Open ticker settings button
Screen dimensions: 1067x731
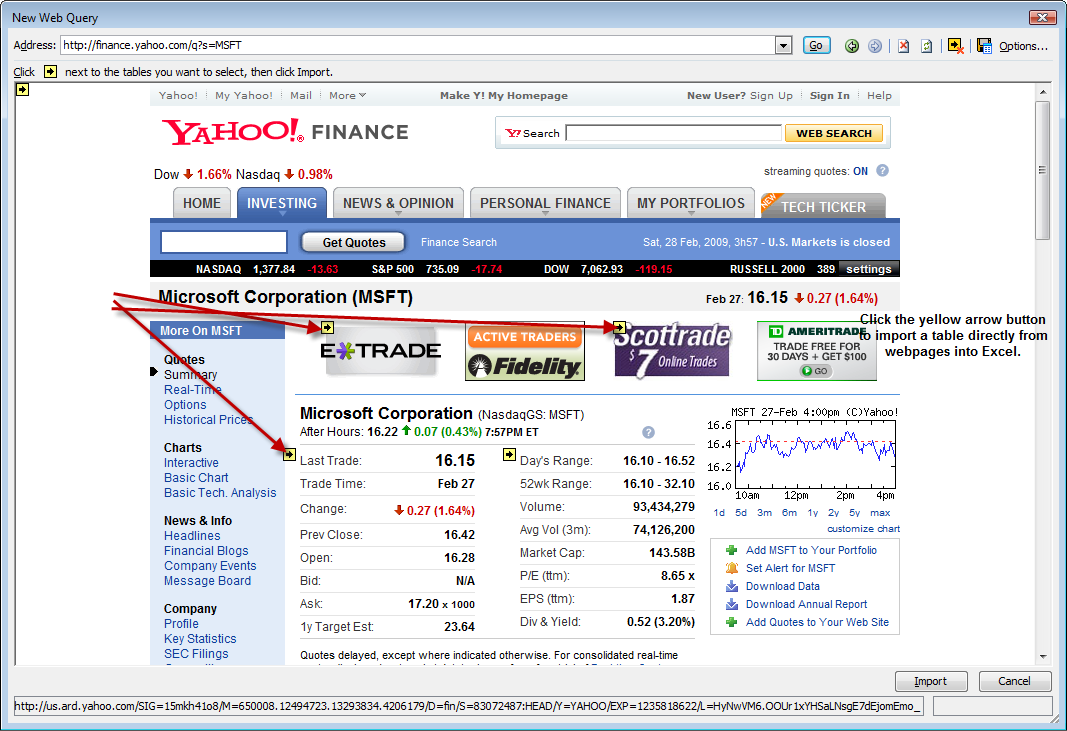(868, 269)
